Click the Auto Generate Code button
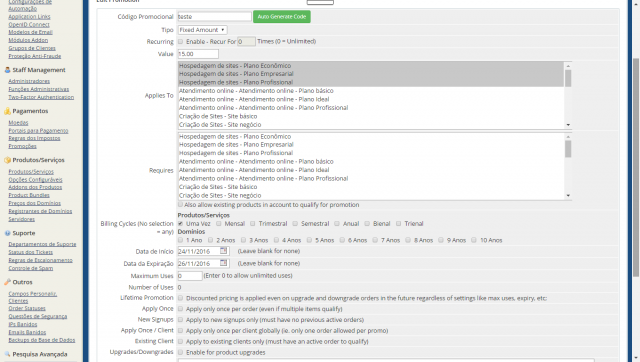640x362 pixels. tap(282, 17)
